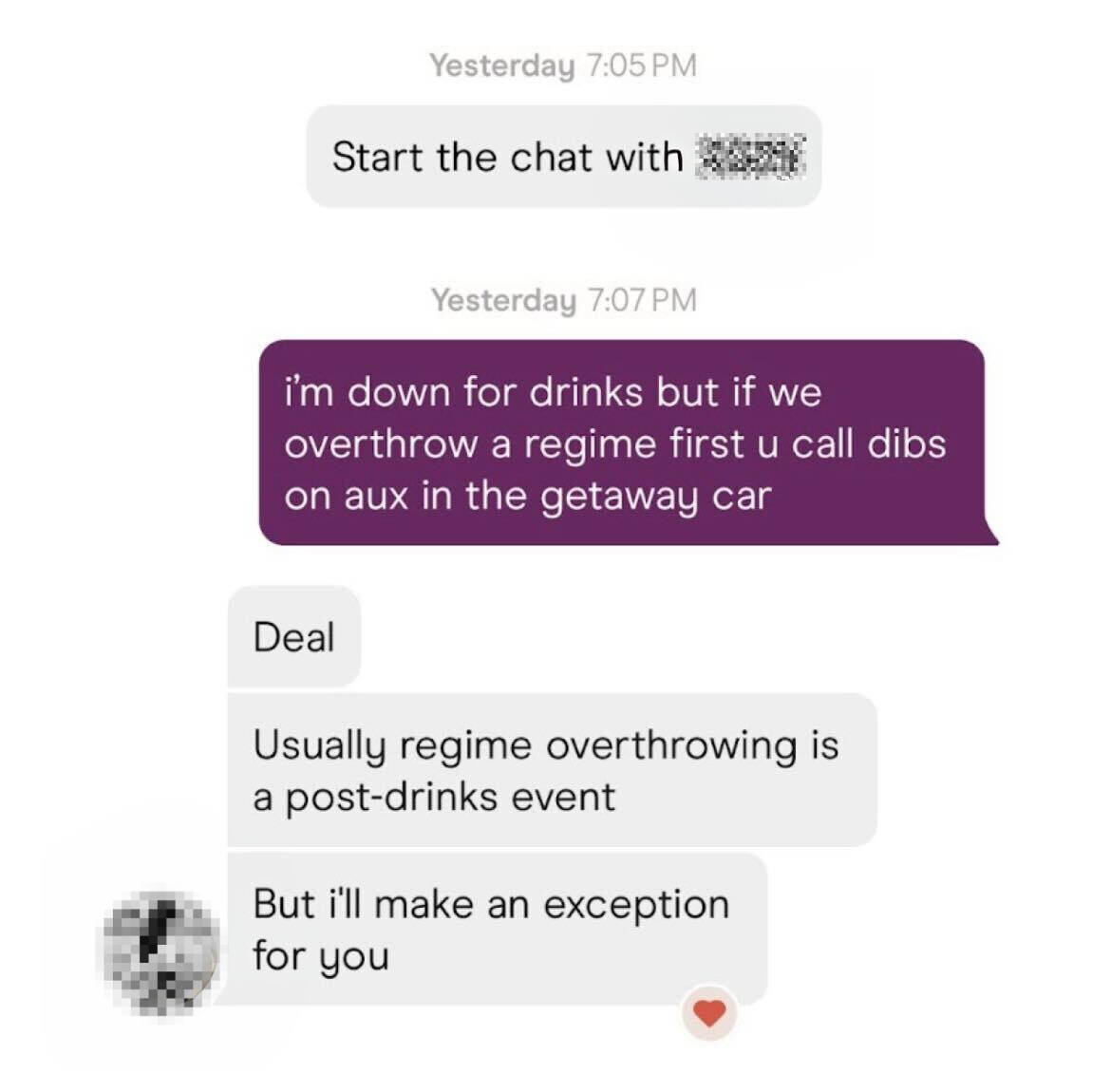Click the "Yesterday 7:07 PM" timestamp
1111x1092 pixels.
[565, 300]
